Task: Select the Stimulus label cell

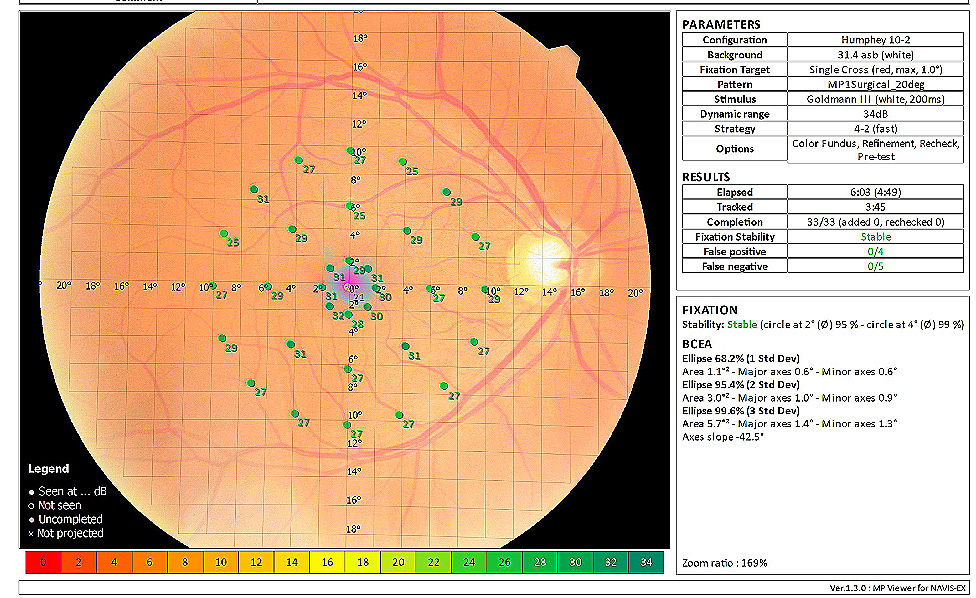Action: click(734, 99)
